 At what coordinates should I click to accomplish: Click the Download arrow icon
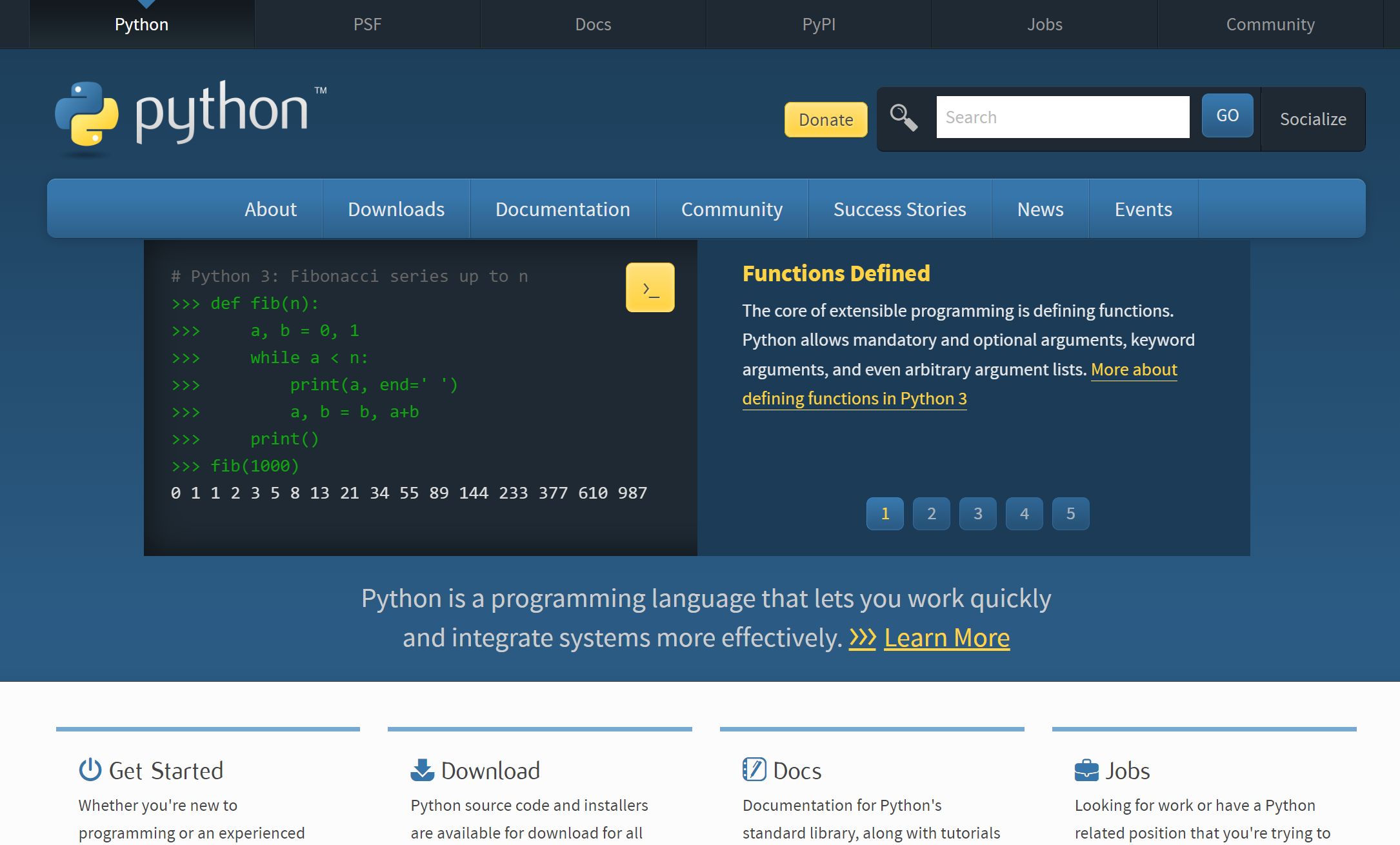click(423, 770)
